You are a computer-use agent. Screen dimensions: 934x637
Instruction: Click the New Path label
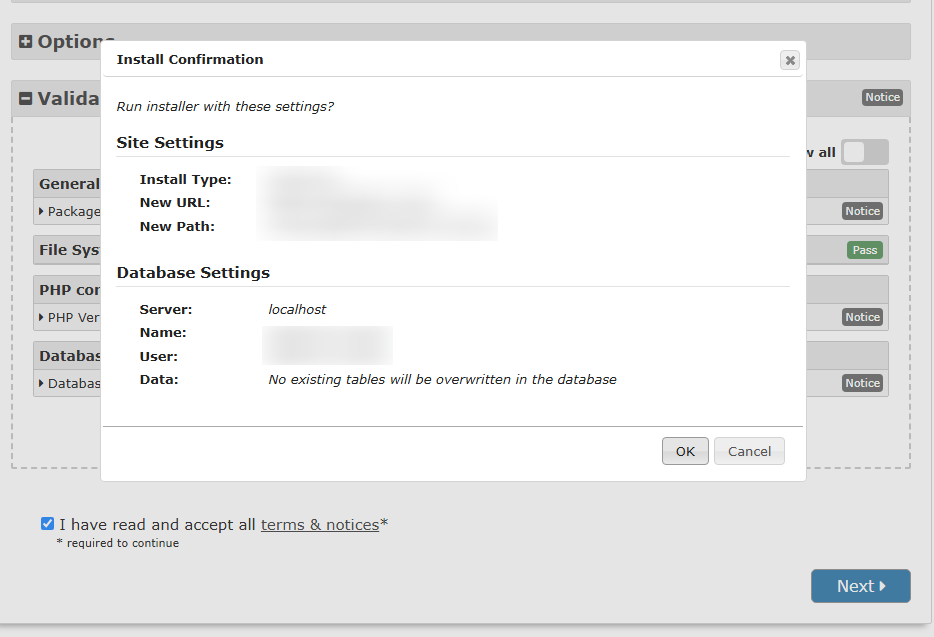pyautogui.click(x=177, y=227)
